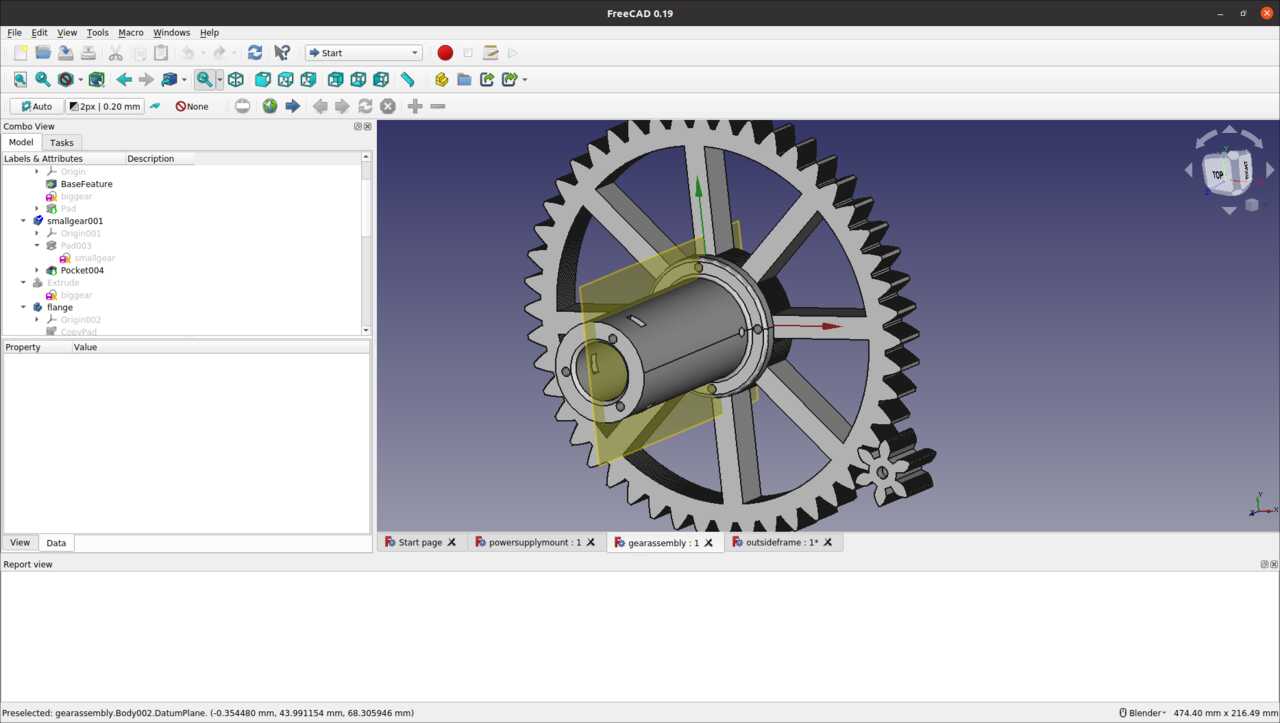The height and width of the screenshot is (723, 1280).
Task: Start macro recording with red circle
Action: coord(445,53)
